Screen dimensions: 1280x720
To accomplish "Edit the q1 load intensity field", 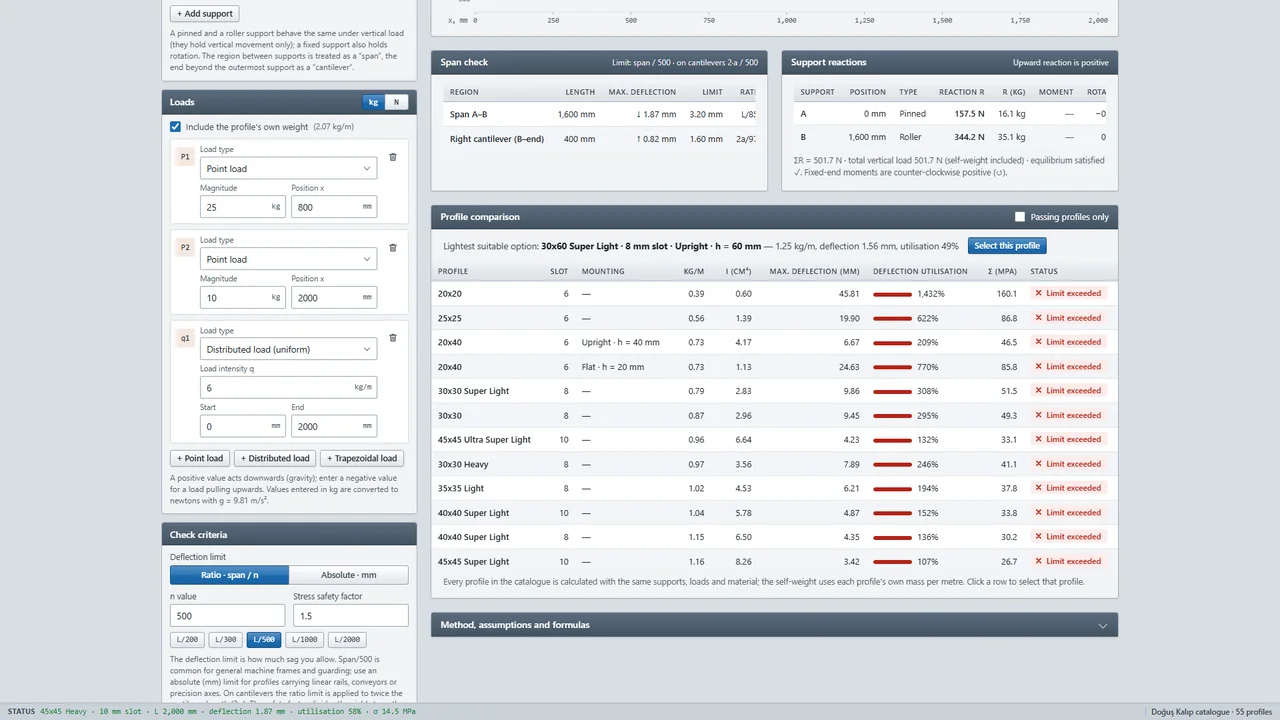I will tap(288, 387).
